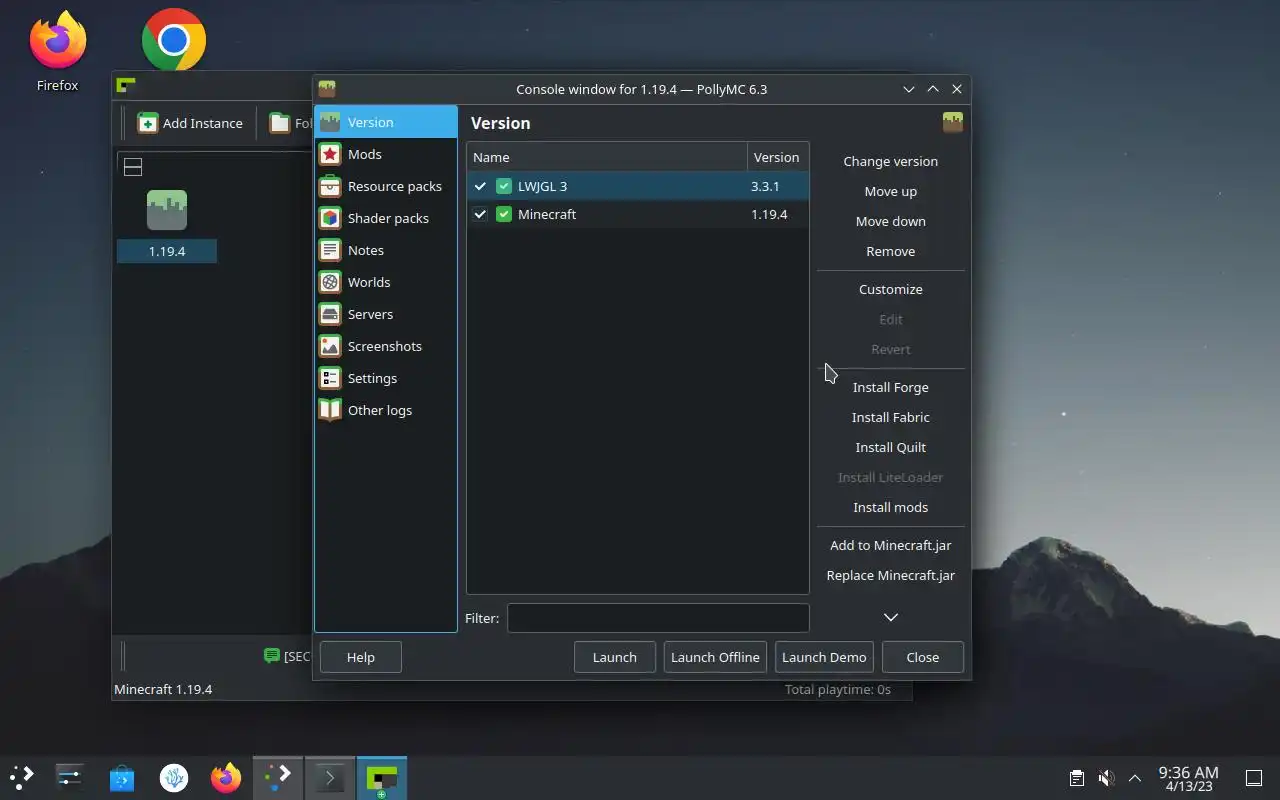Screen dimensions: 1280x800
Task: Expand more actions with the down chevron
Action: (891, 617)
